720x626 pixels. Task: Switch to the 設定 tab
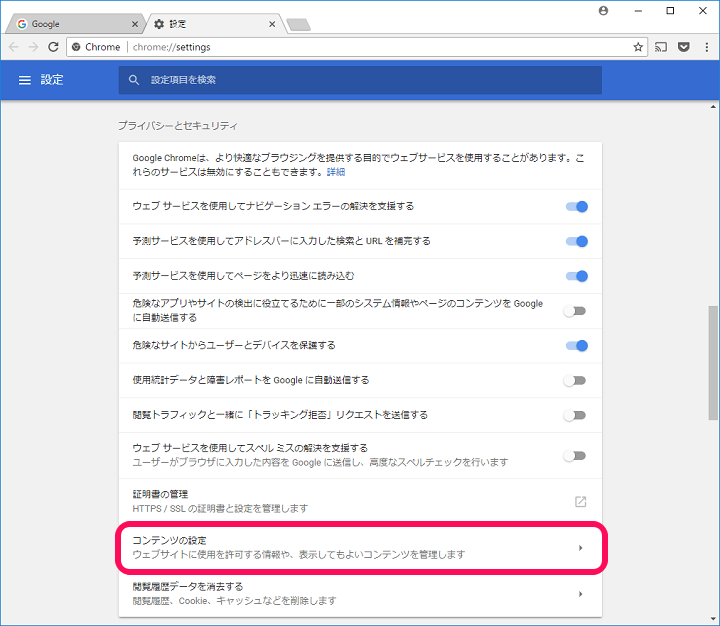coord(215,24)
